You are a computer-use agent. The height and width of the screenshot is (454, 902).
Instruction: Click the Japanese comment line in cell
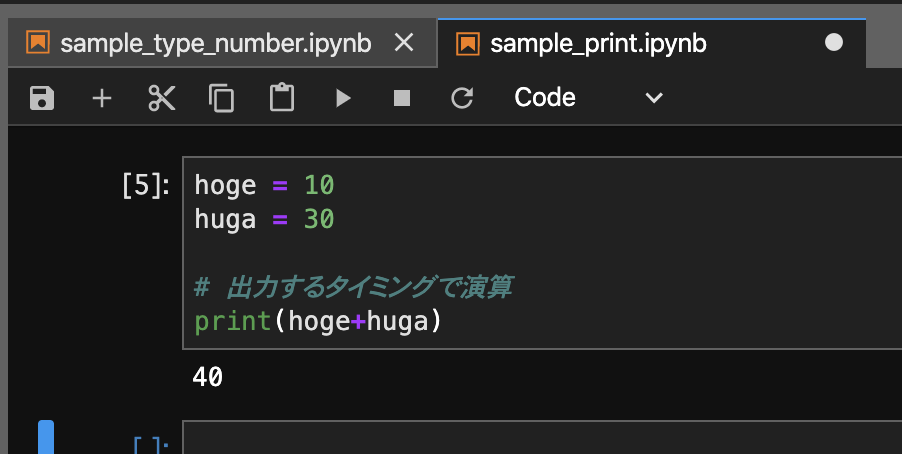click(354, 289)
